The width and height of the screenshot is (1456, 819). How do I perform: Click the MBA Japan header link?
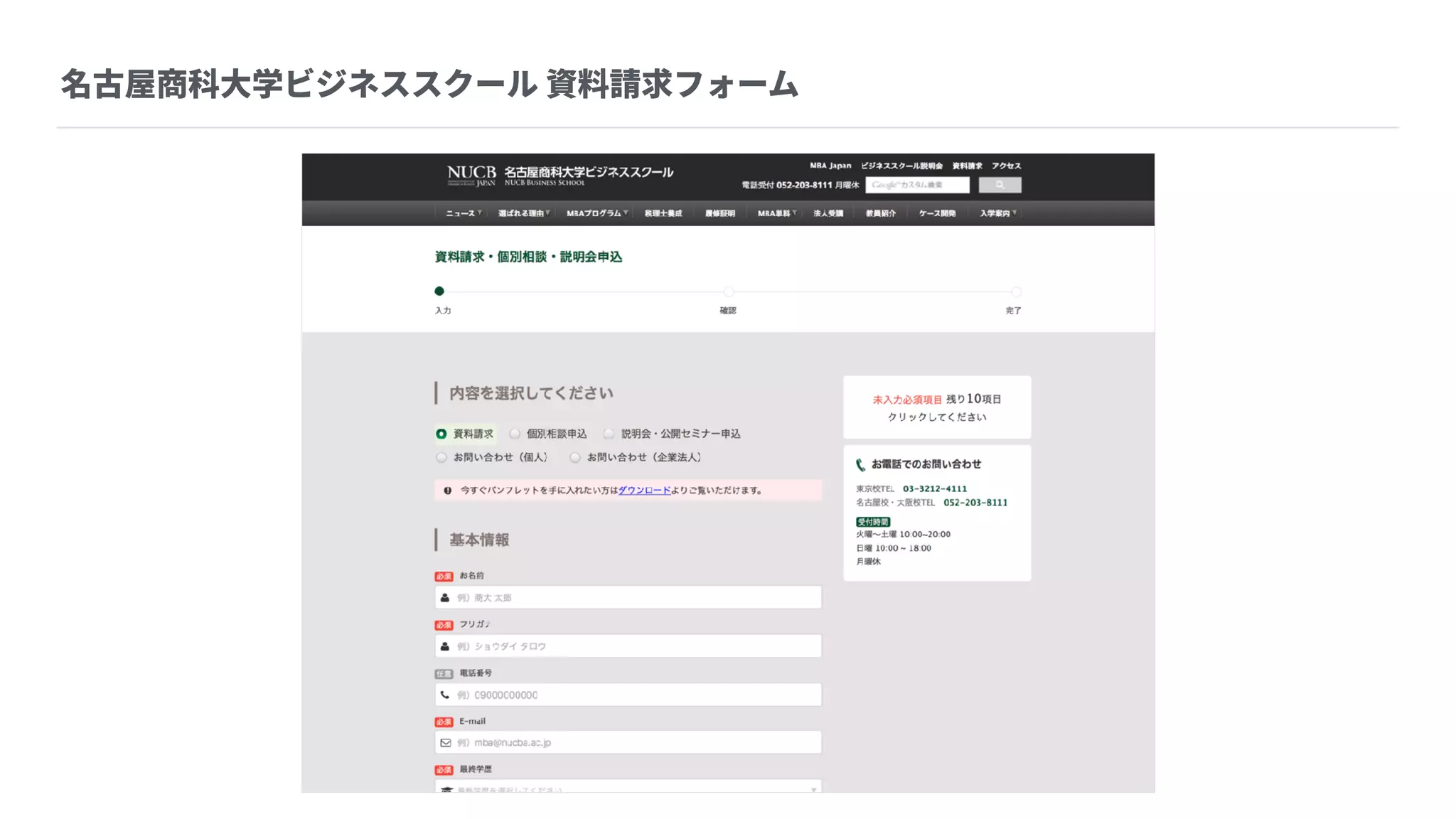830,166
